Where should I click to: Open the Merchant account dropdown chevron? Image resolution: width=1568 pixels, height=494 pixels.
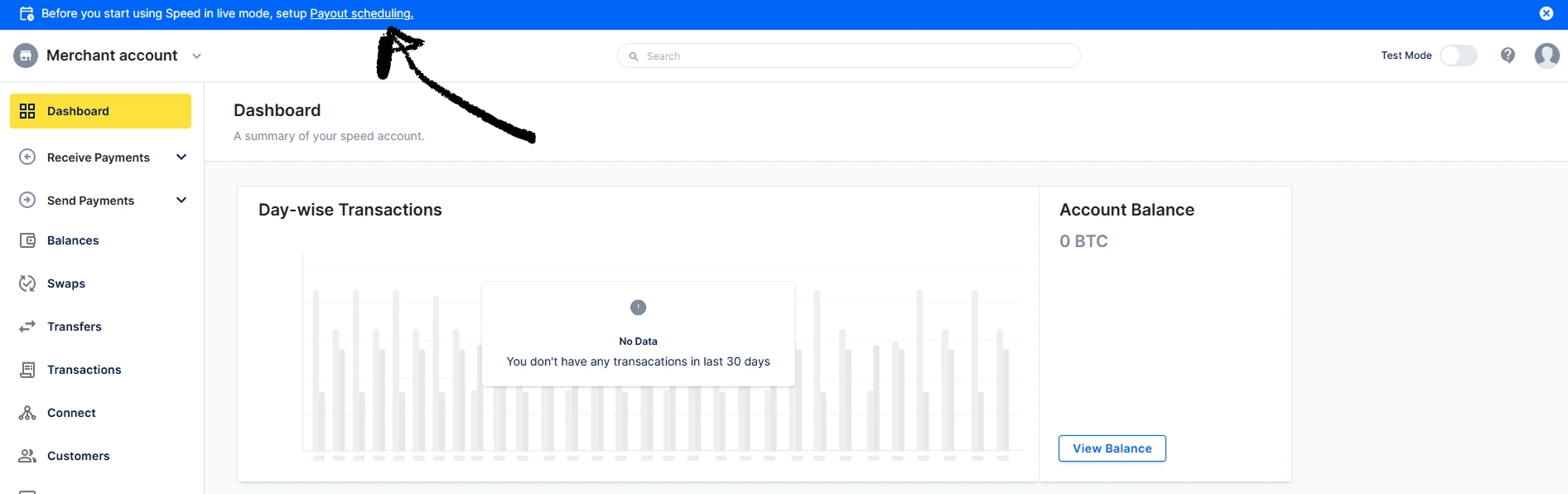196,56
